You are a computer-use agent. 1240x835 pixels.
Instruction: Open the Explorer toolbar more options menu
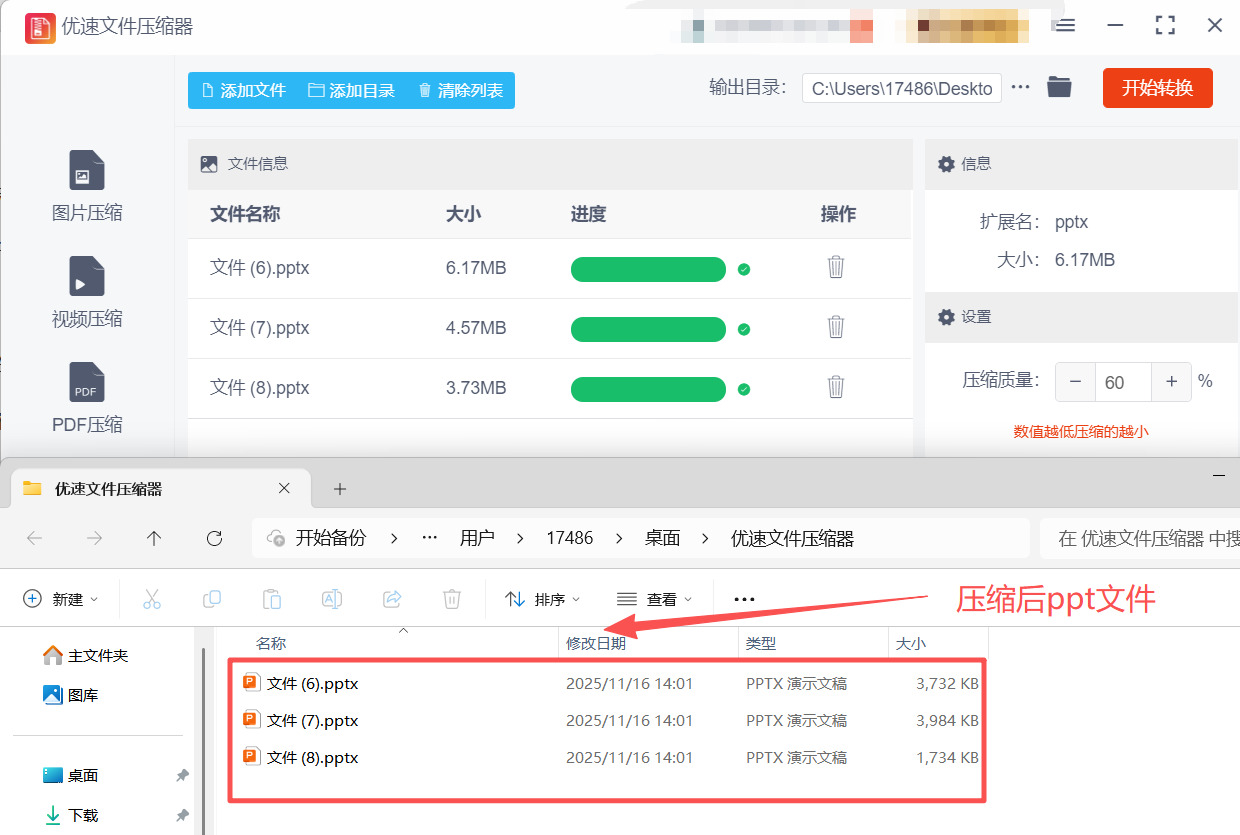pyautogui.click(x=744, y=599)
